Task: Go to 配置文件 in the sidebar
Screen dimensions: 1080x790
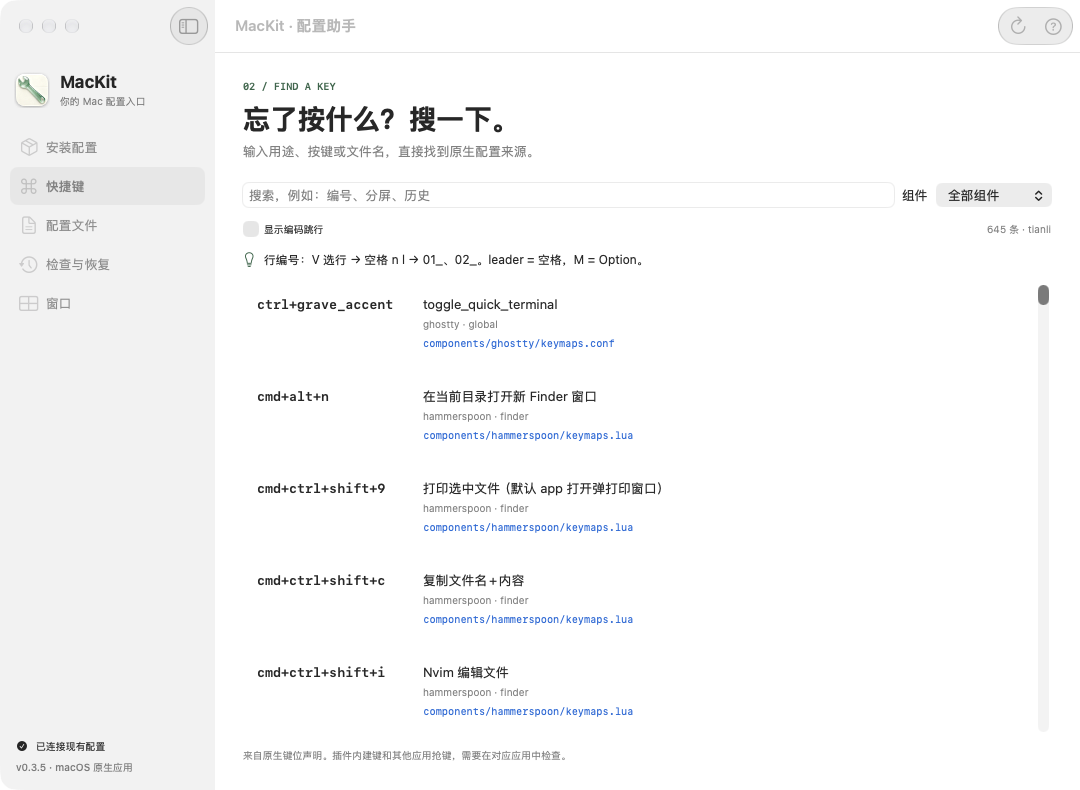Action: (x=107, y=225)
